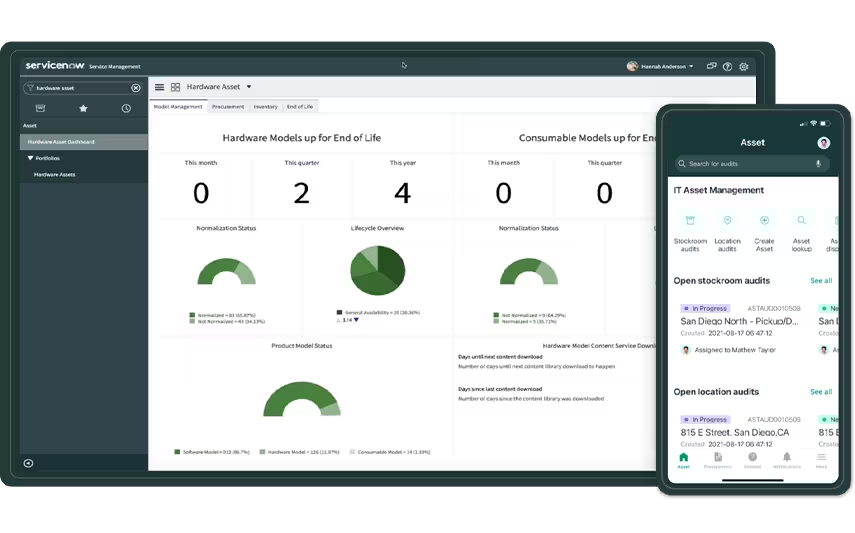Viewport: 855px width, 533px height.
Task: Click the navigator collapse circle icon at bottom
Action: [x=28, y=463]
